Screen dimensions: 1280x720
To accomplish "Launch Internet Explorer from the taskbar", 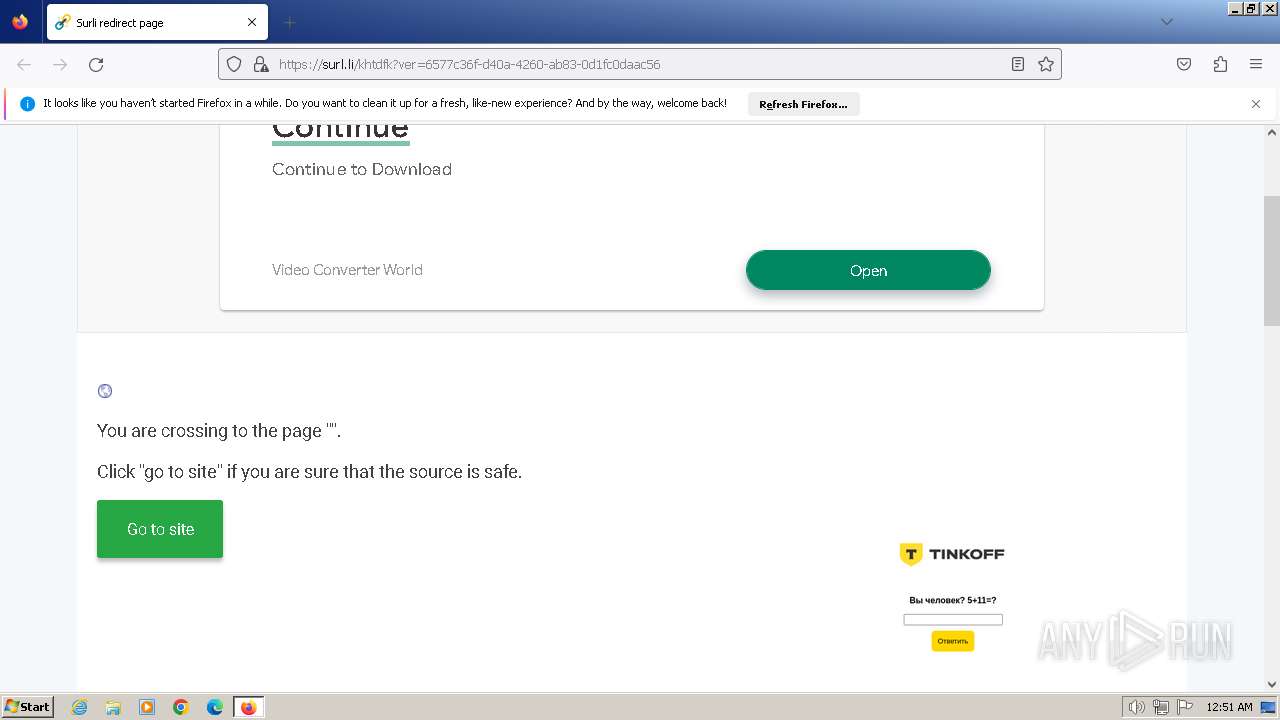I will click(79, 707).
